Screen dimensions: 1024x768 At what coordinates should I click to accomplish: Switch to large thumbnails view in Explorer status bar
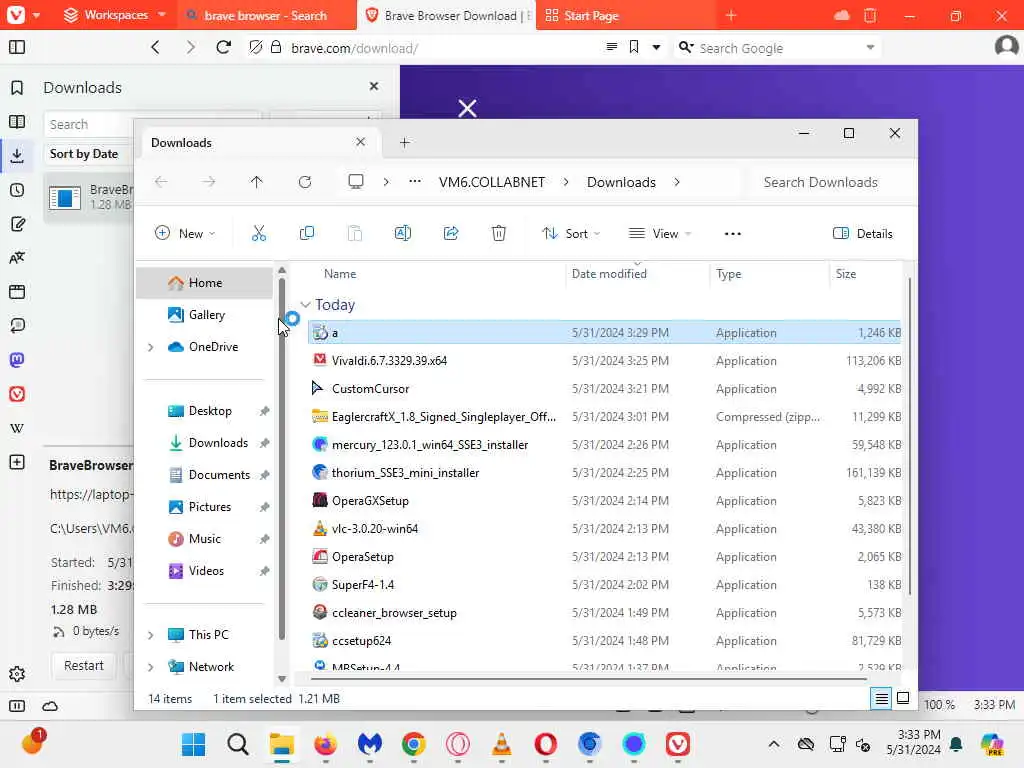point(903,699)
